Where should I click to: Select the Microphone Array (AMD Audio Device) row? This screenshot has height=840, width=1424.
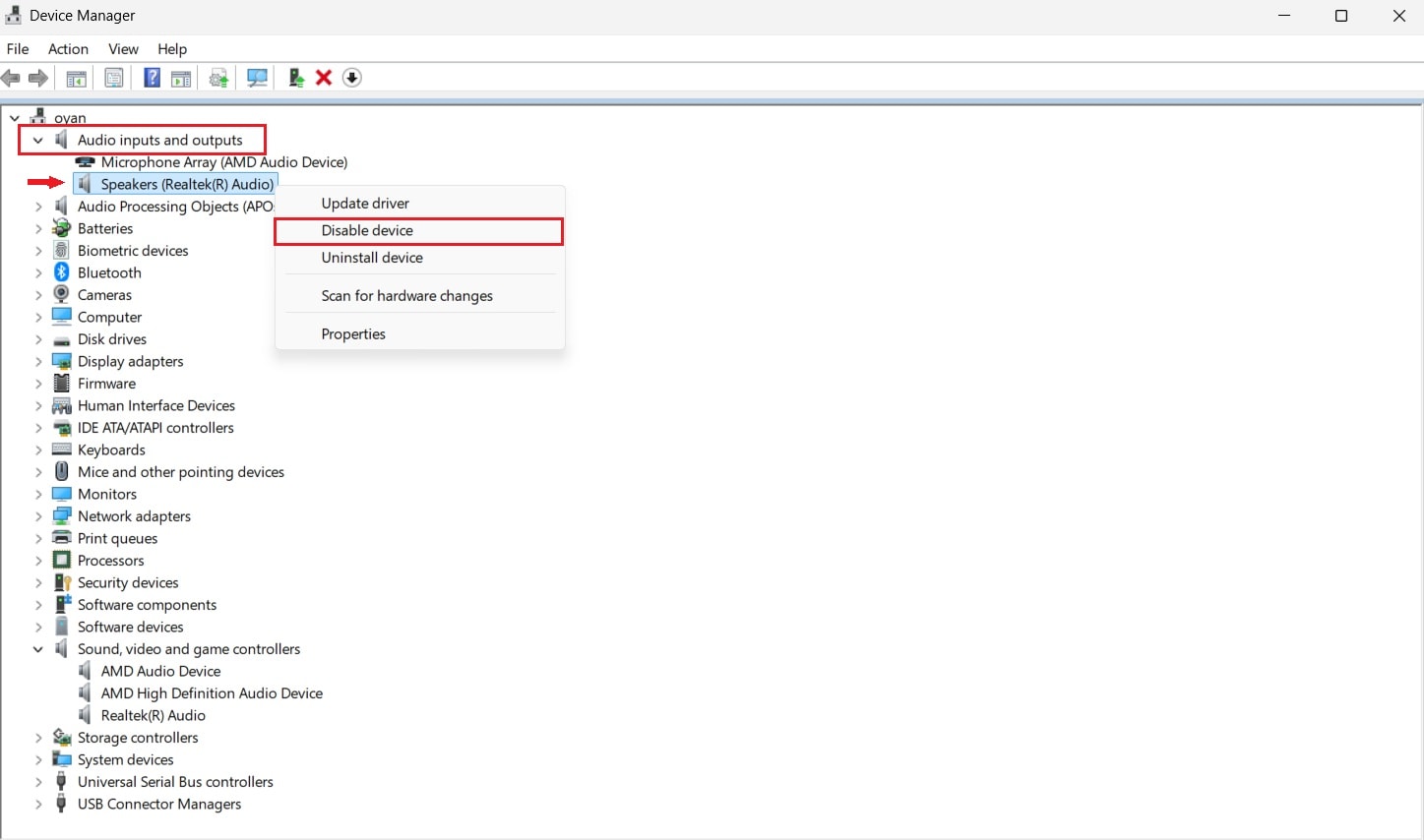[x=212, y=162]
